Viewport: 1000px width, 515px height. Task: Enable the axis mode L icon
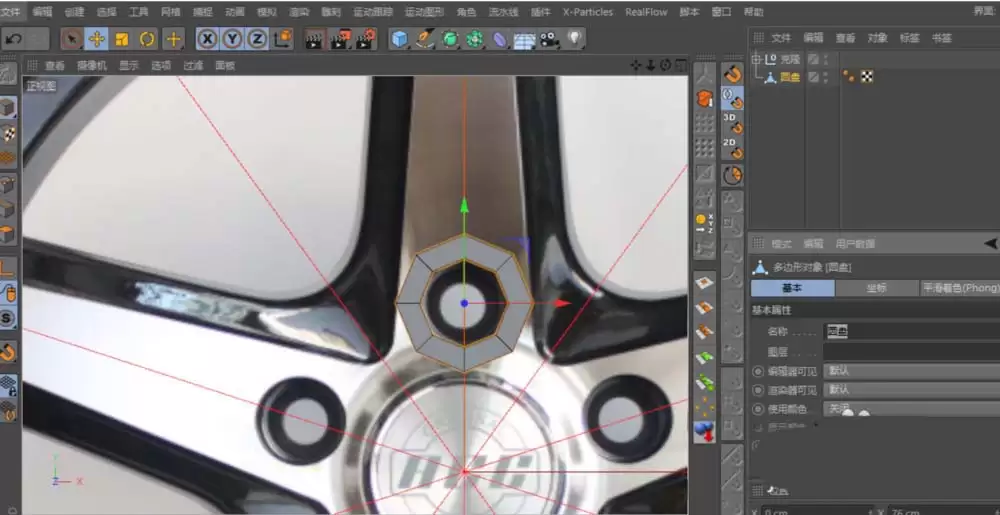point(8,268)
